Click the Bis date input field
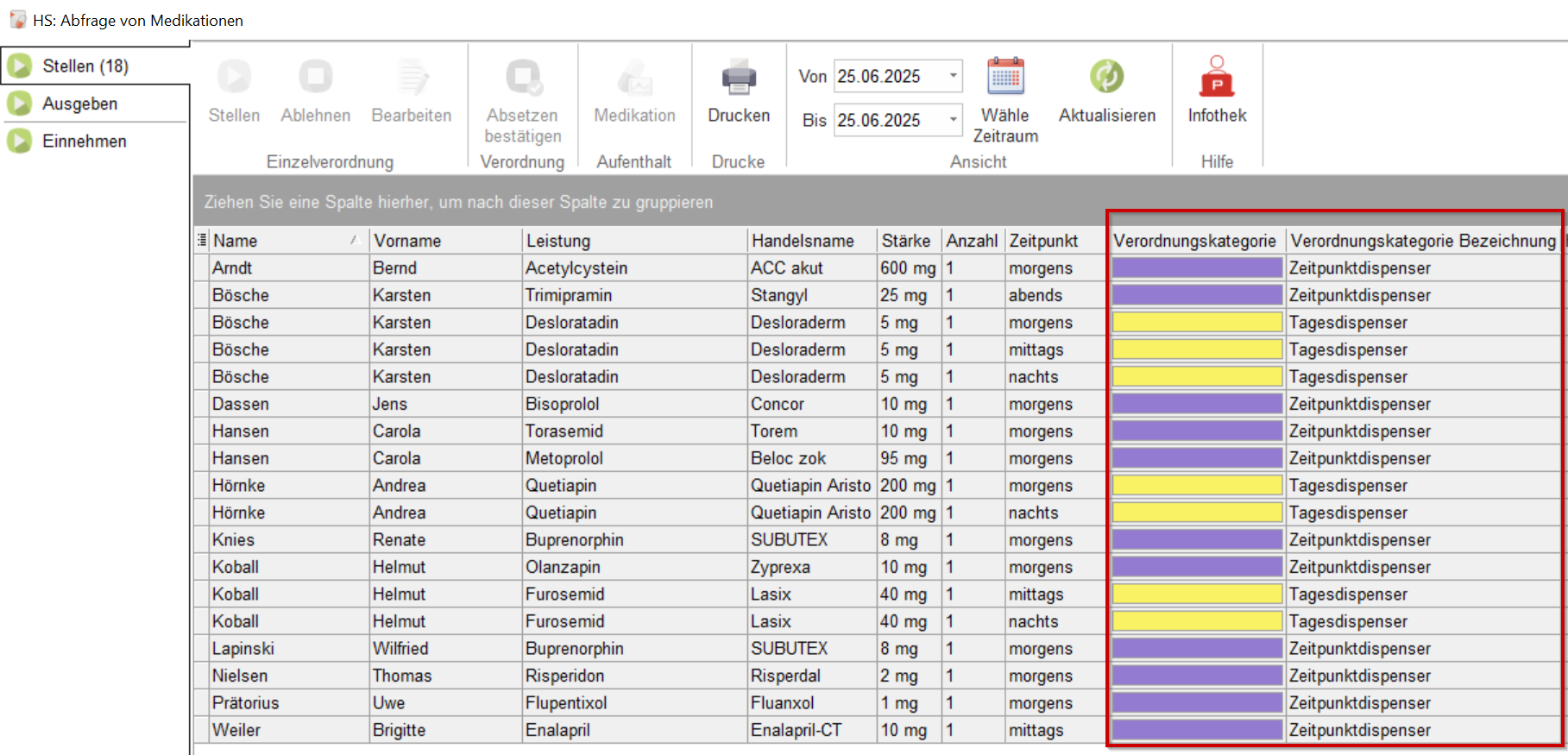 (887, 120)
